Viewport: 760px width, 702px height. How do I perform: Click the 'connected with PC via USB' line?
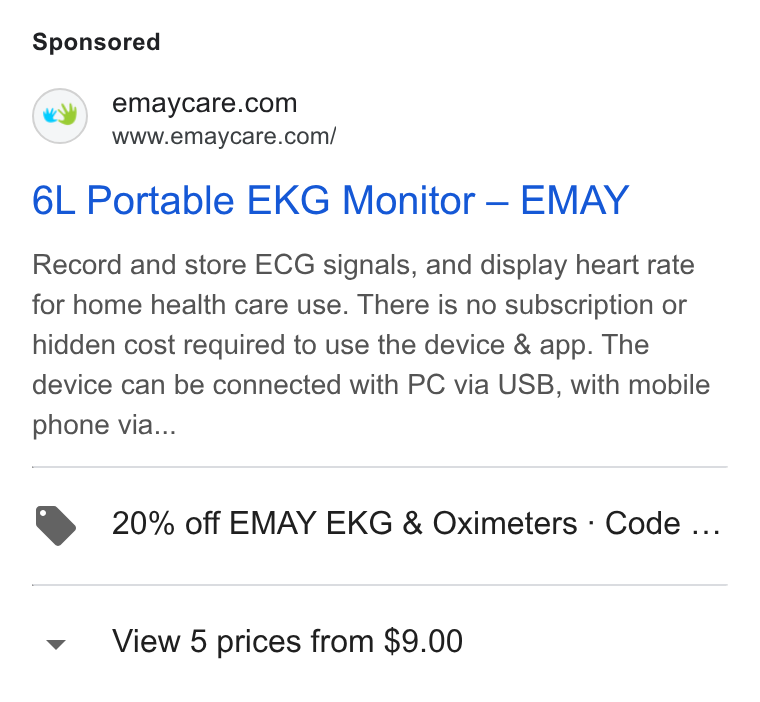(371, 385)
